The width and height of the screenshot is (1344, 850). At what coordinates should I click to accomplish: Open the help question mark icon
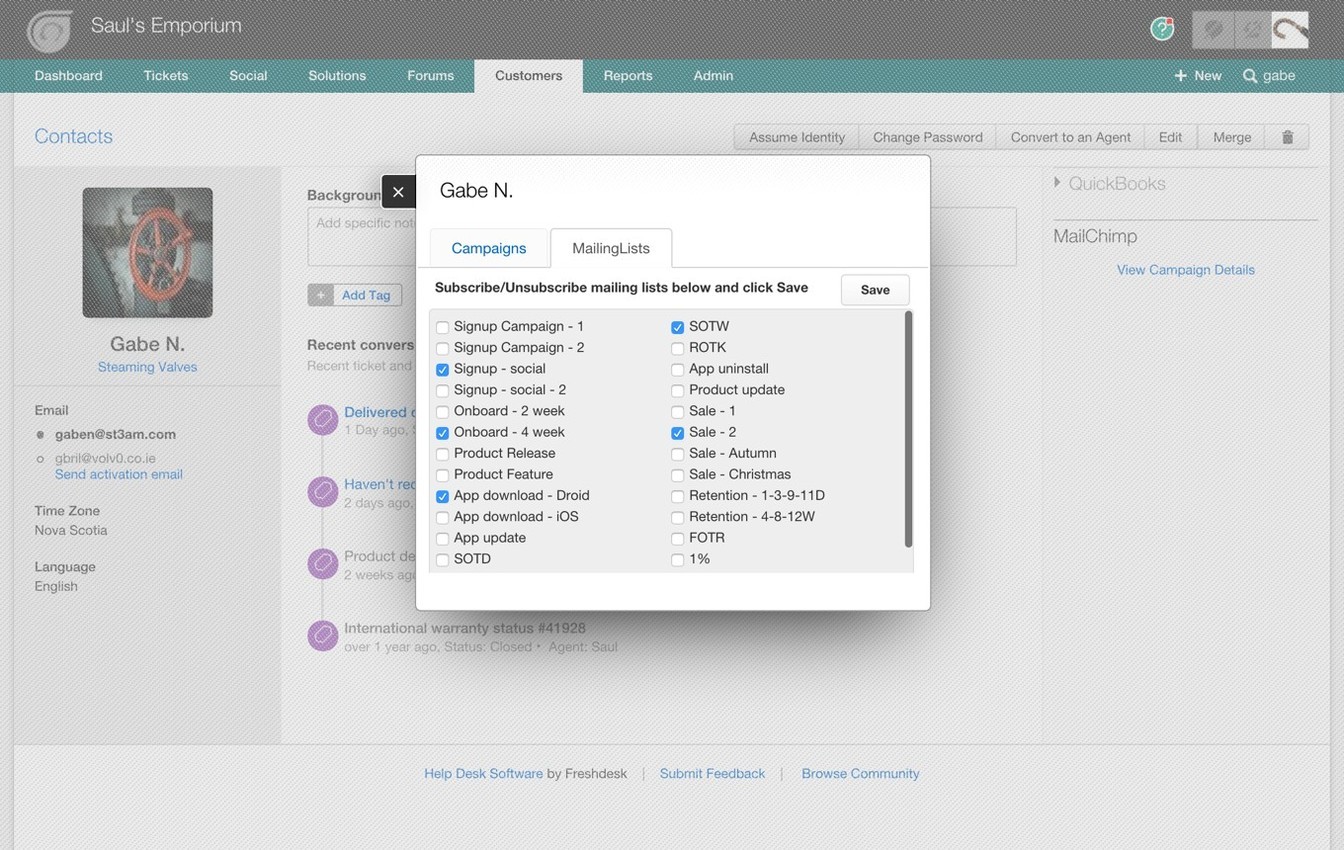[1162, 29]
